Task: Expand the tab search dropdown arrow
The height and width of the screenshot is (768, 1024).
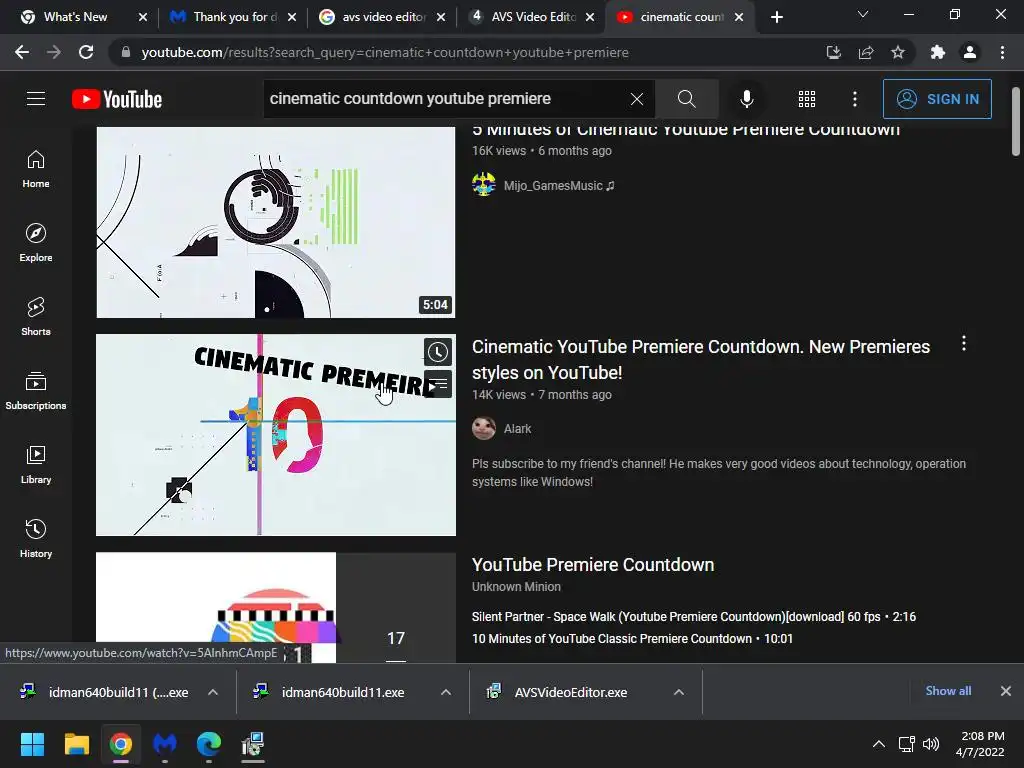Action: pos(863,14)
